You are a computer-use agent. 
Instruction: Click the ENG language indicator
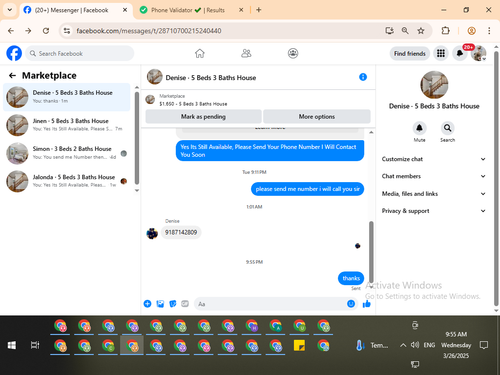429,345
